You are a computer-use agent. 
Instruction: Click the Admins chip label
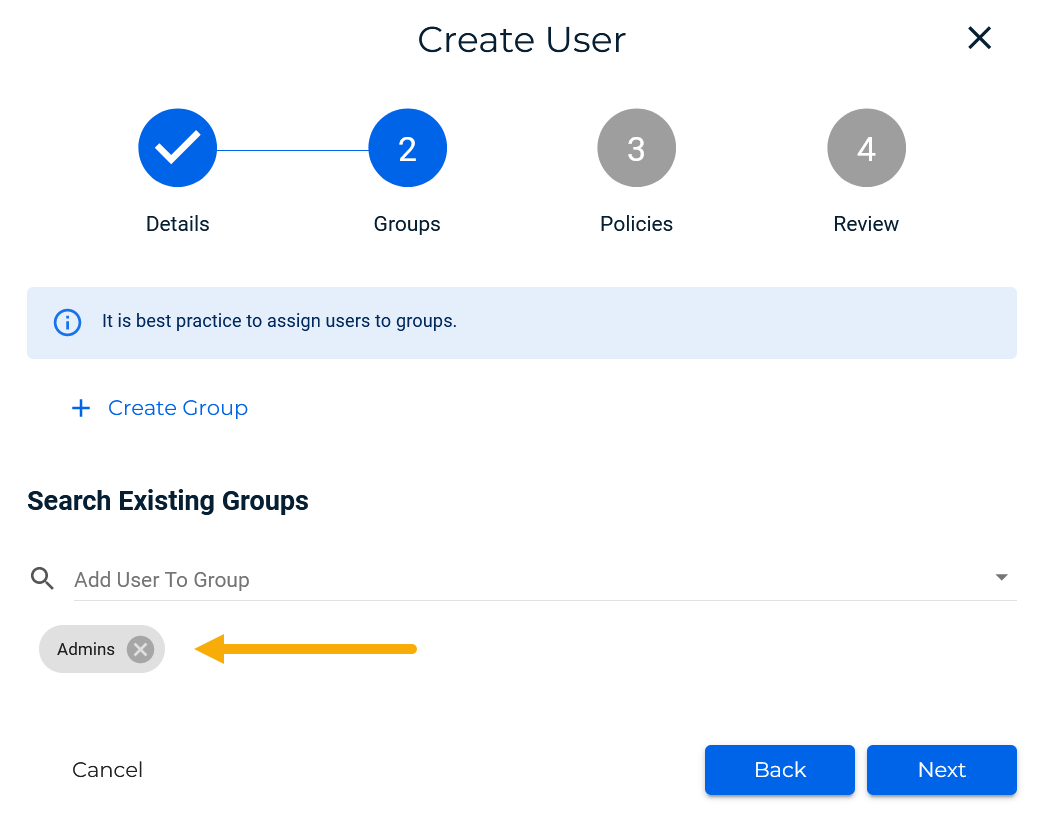(x=86, y=649)
